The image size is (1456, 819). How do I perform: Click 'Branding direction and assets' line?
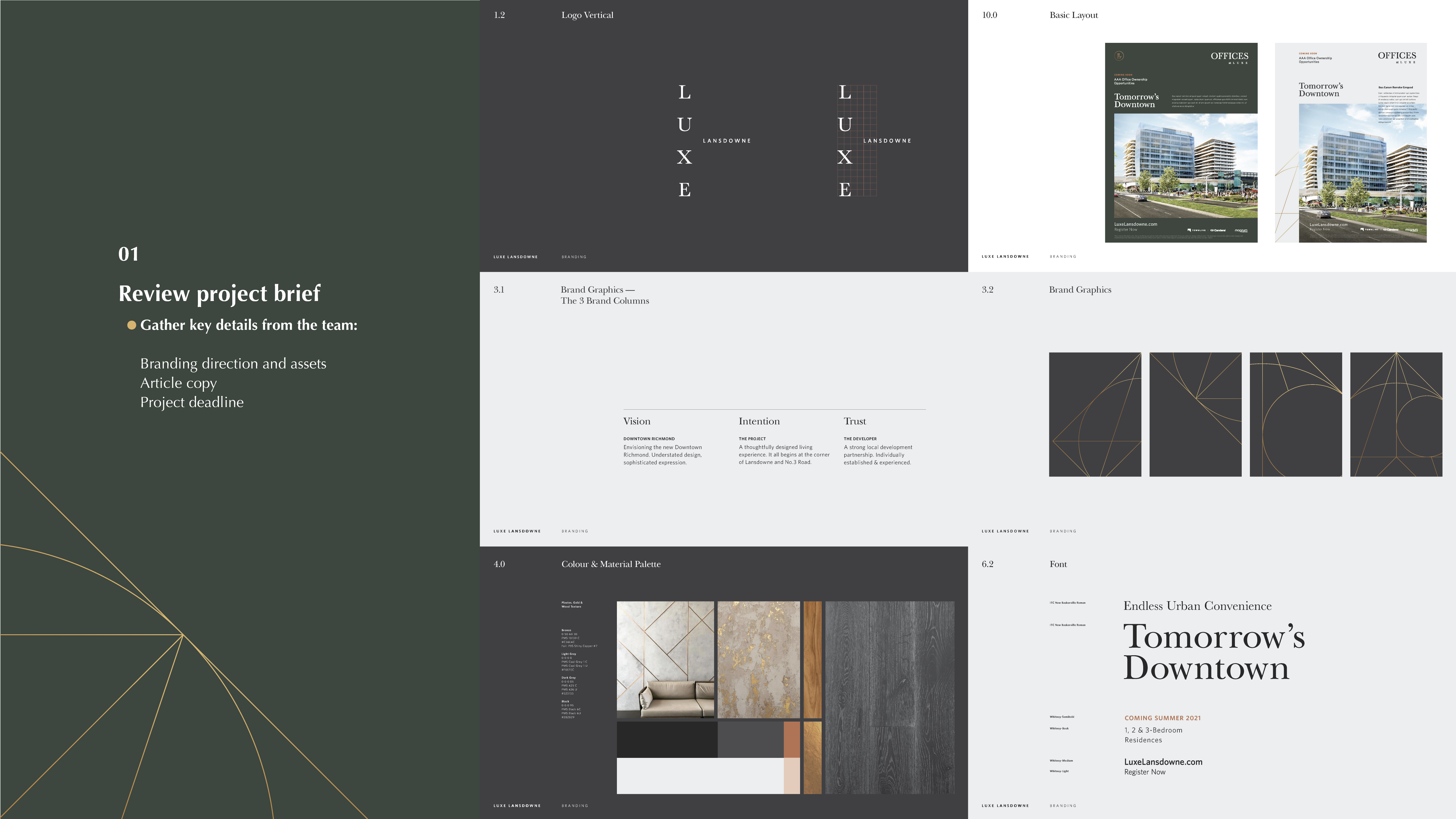click(233, 364)
